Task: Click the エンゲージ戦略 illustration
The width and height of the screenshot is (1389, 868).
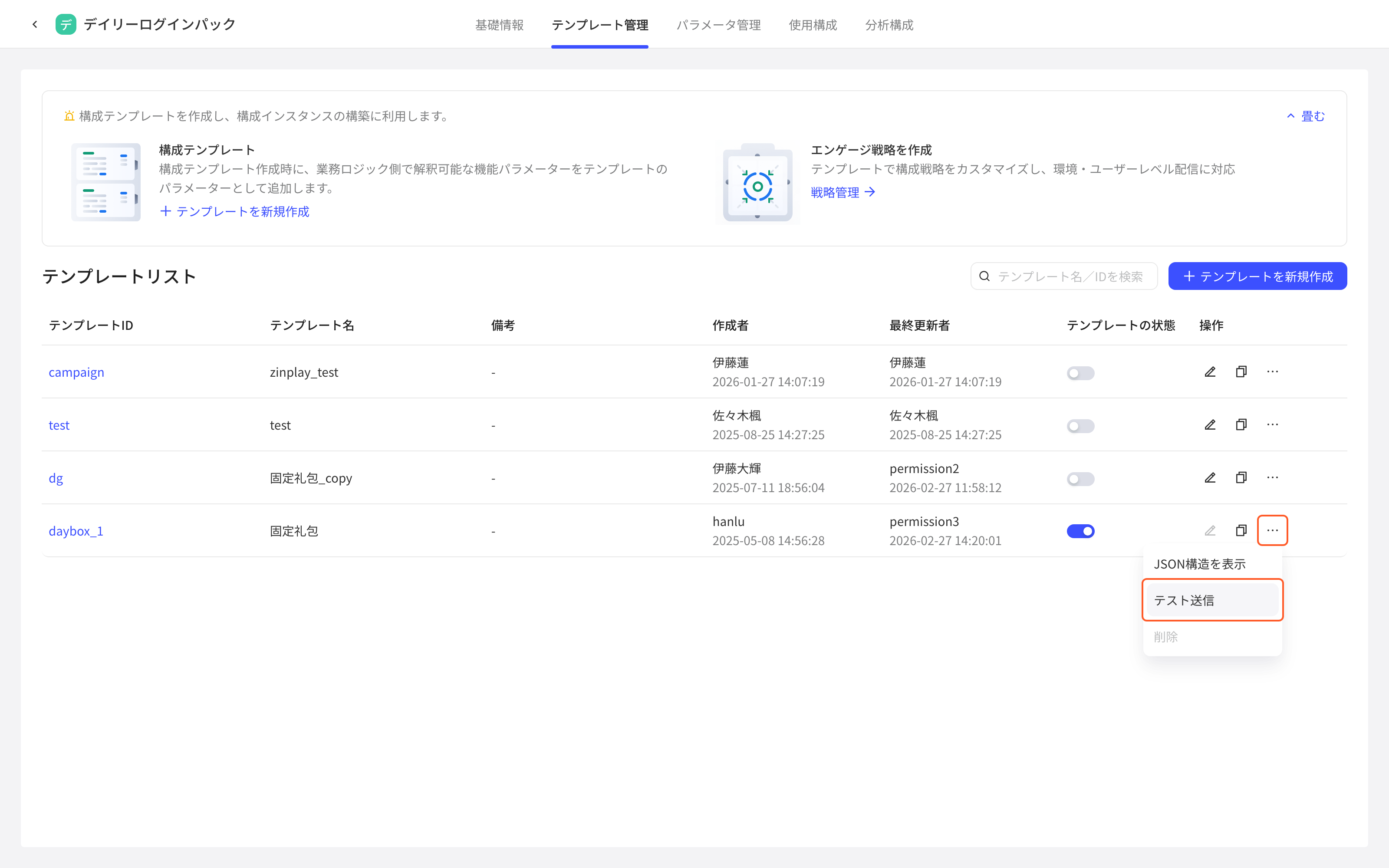Action: (757, 182)
